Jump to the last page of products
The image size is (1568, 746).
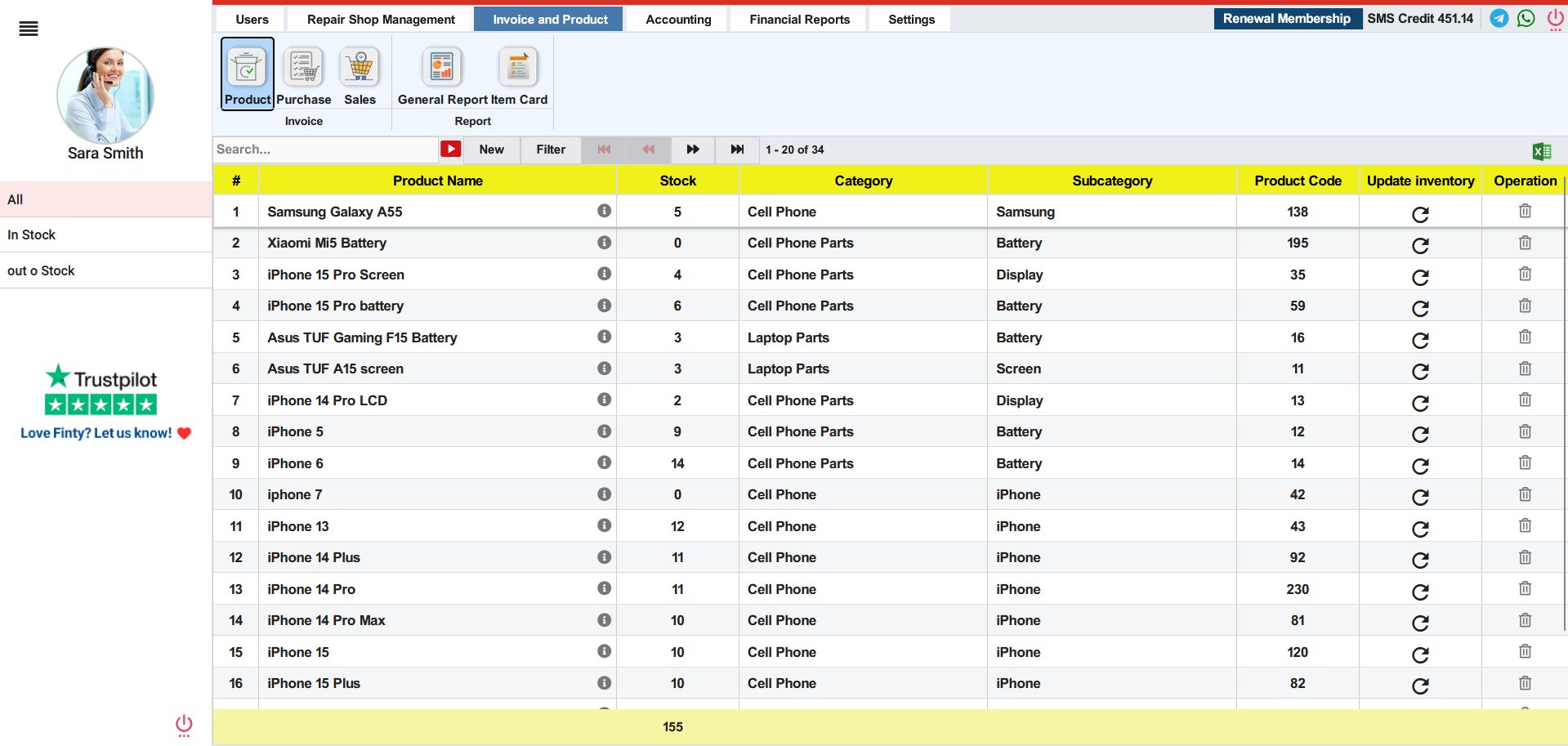click(x=737, y=150)
